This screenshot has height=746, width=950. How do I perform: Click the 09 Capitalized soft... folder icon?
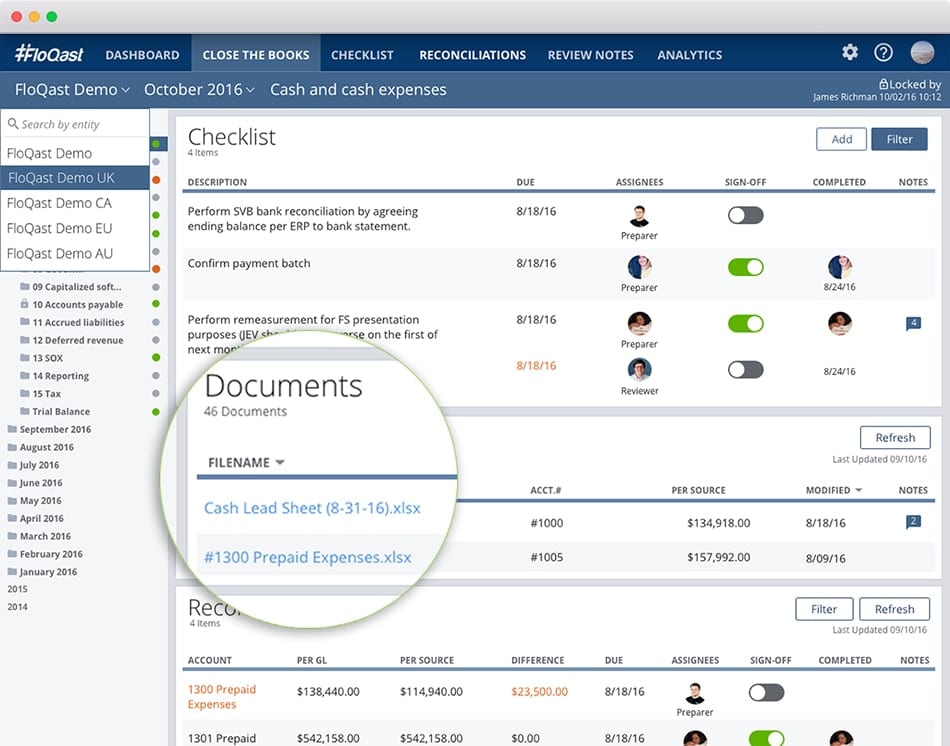click(x=25, y=286)
